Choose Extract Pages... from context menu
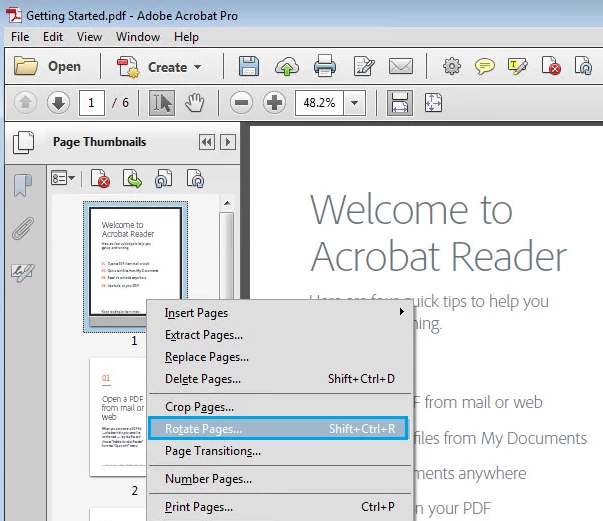This screenshot has height=521, width=603. point(280,335)
